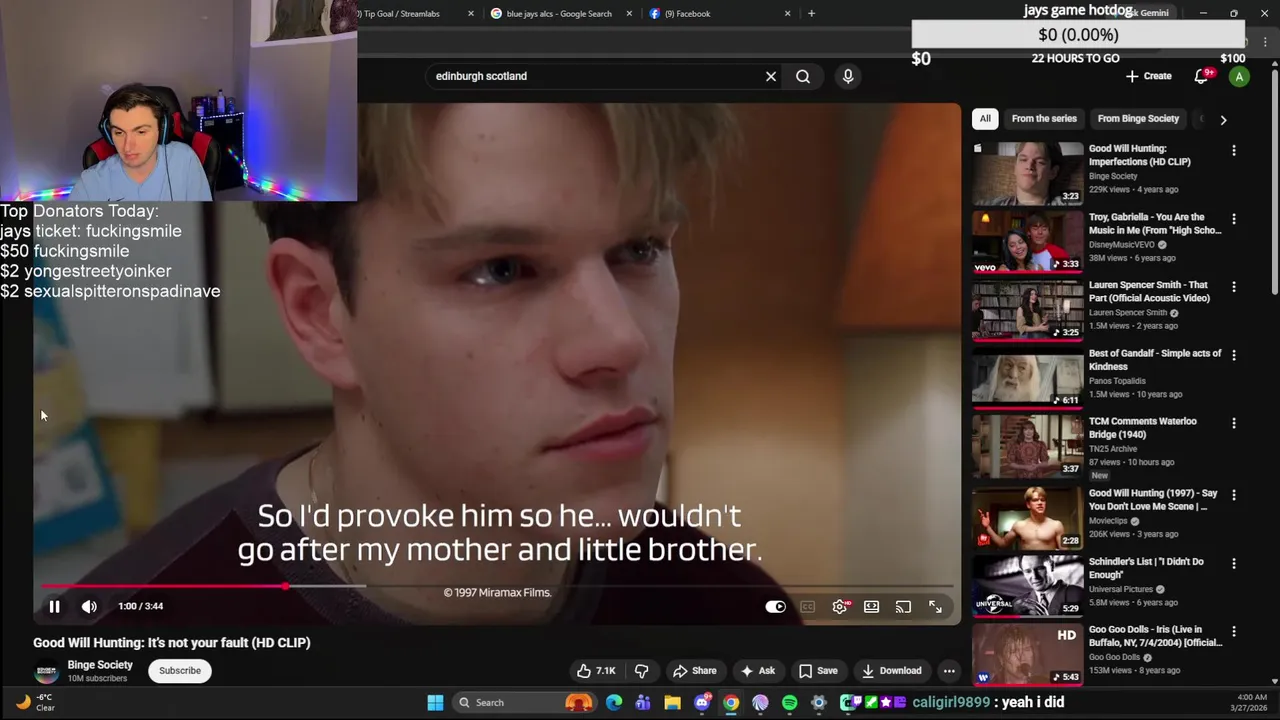Close the Facebook browser tab
The height and width of the screenshot is (720, 1280).
(x=787, y=14)
